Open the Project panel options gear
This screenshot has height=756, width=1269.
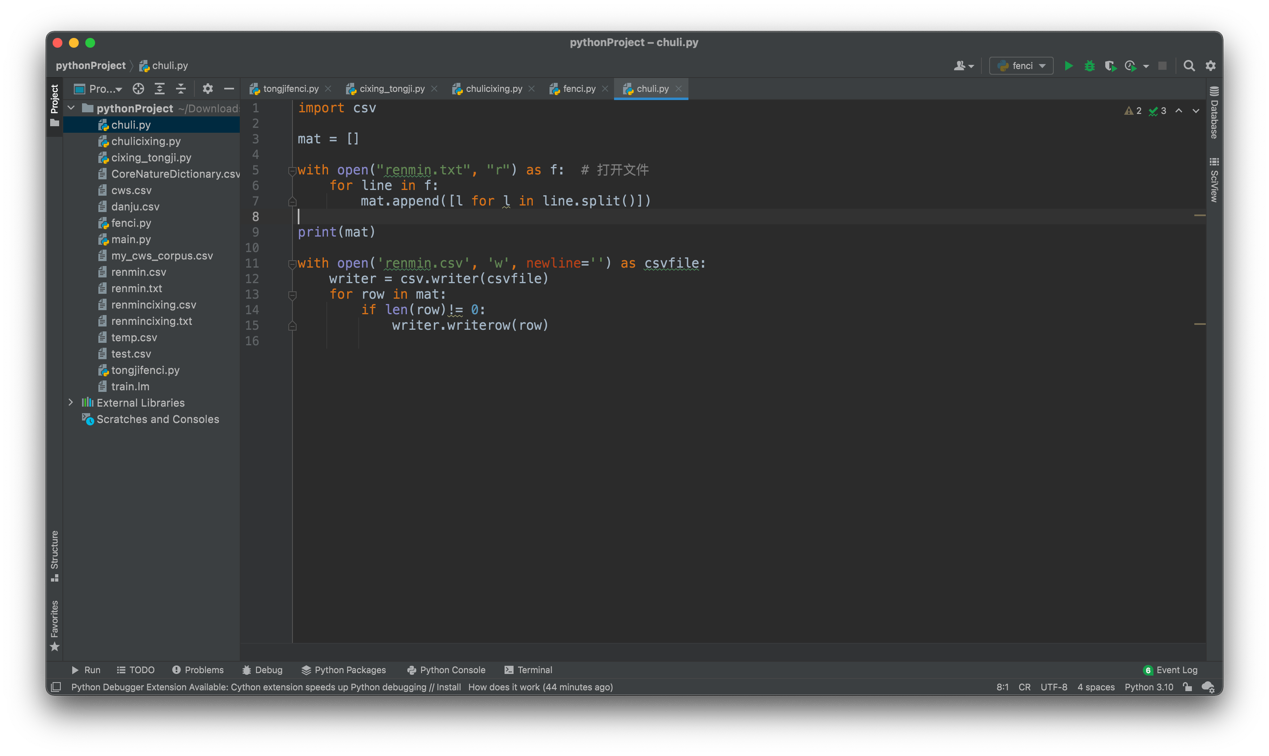tap(207, 89)
